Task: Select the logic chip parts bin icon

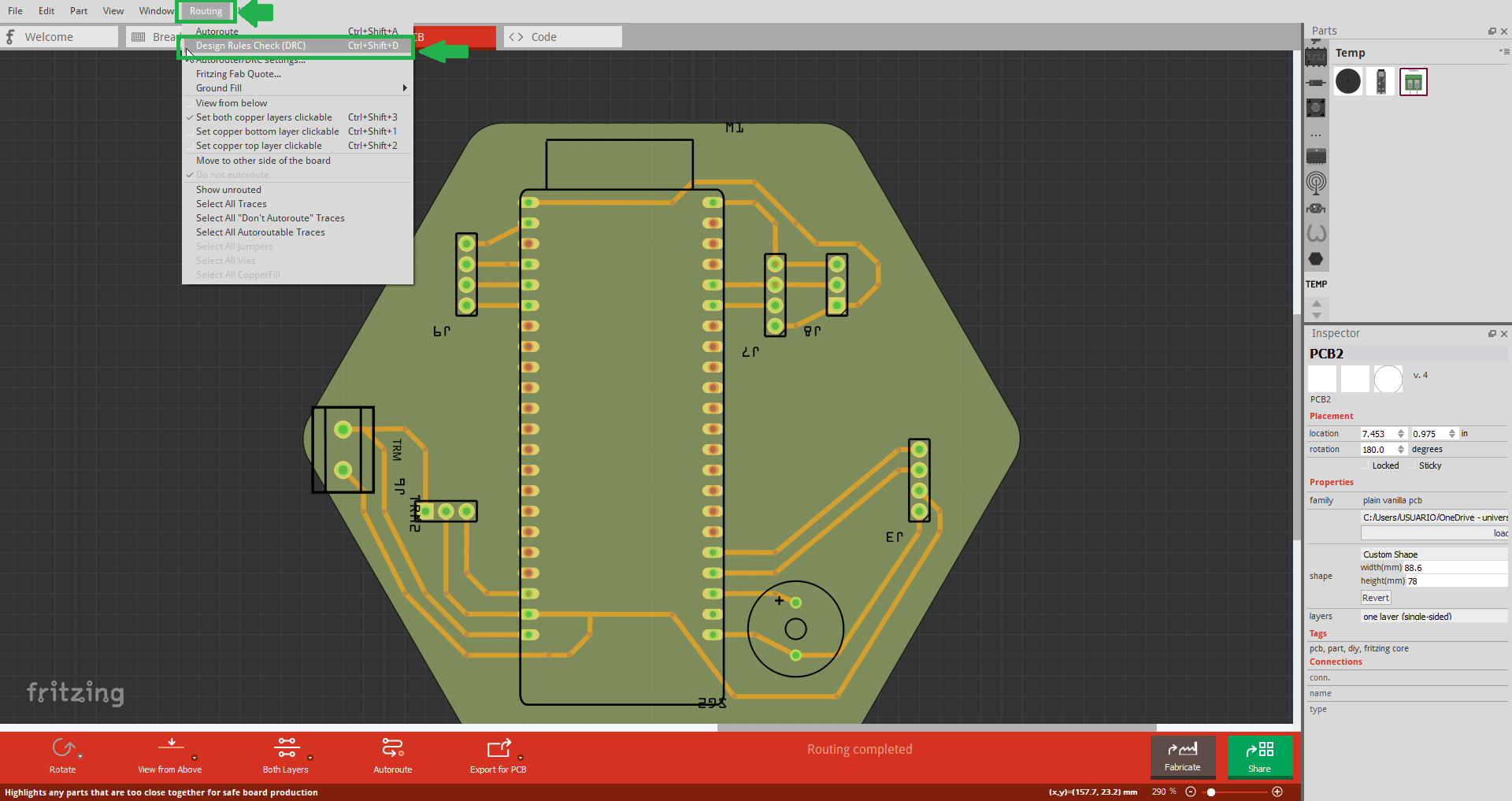Action: click(x=1316, y=57)
